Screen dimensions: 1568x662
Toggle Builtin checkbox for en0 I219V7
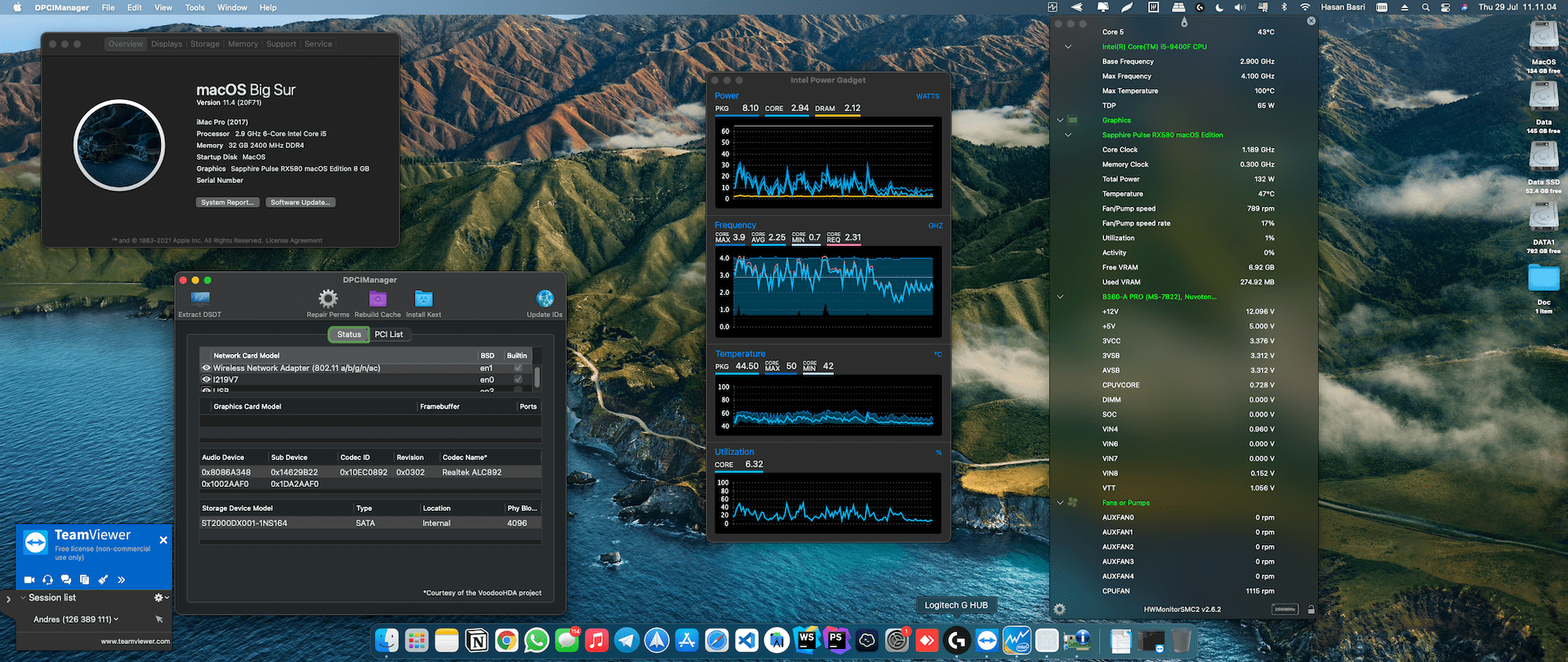tap(518, 379)
